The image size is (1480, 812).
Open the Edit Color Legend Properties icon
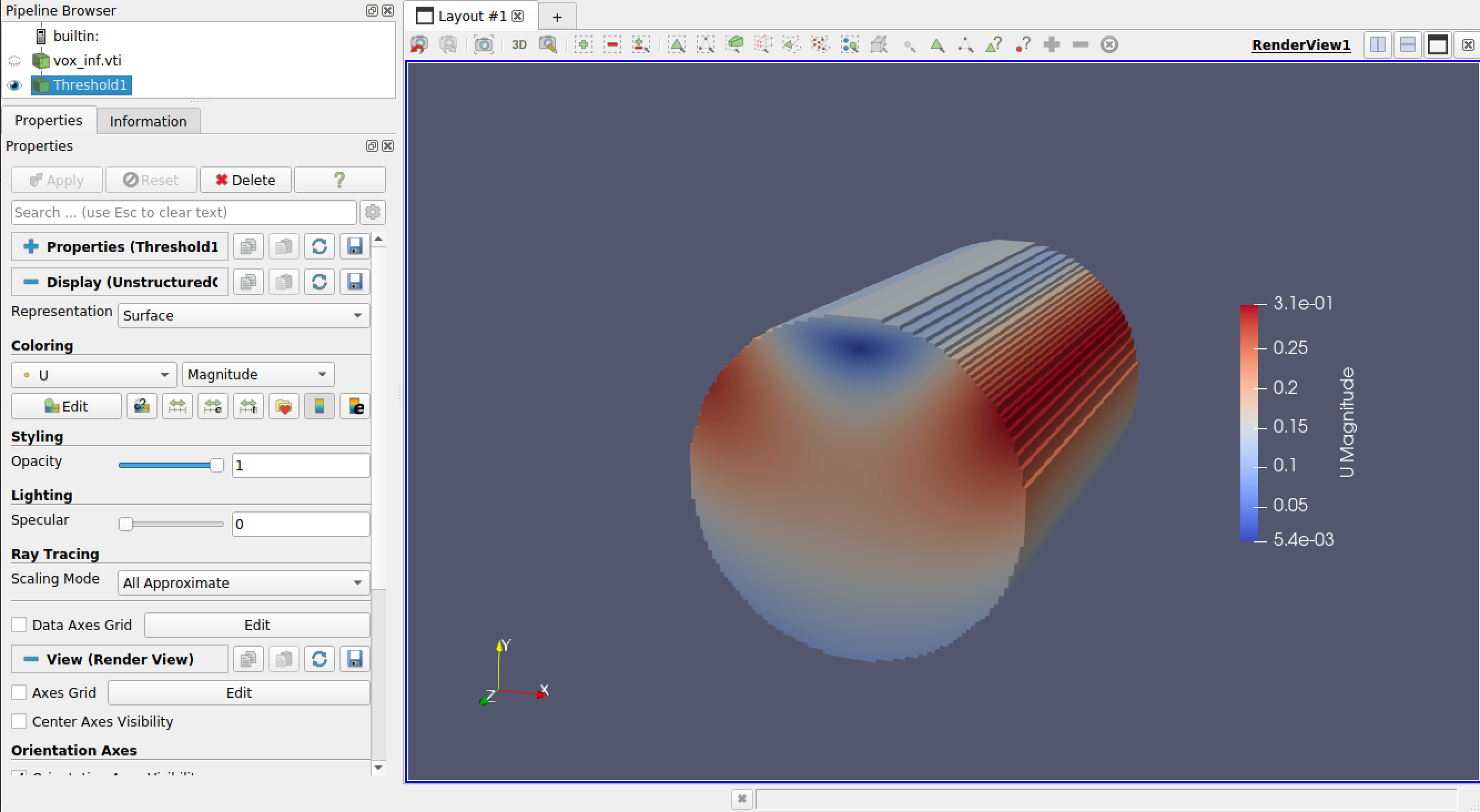tap(354, 406)
